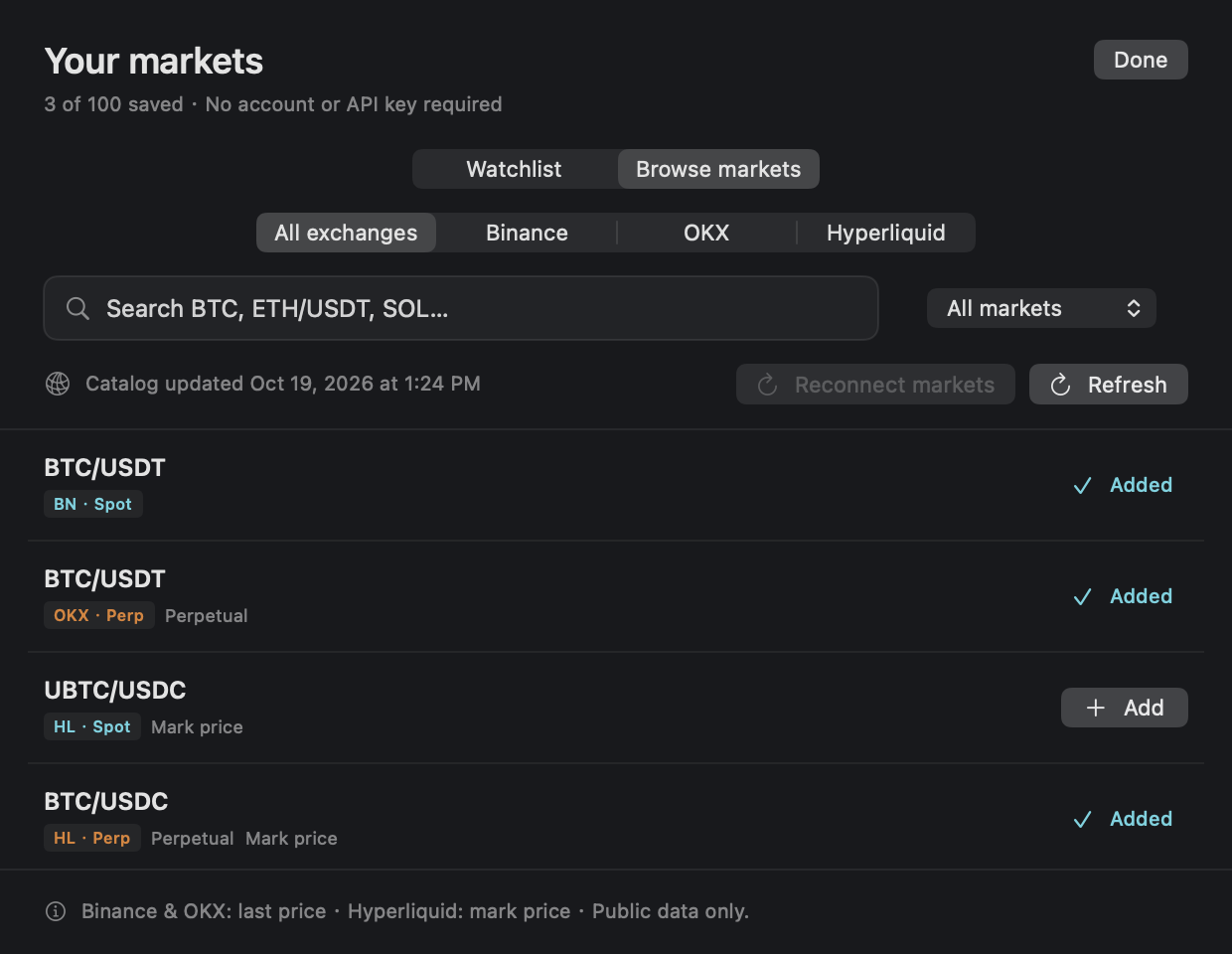The width and height of the screenshot is (1232, 954).
Task: Select the Browse markets tab
Action: click(x=718, y=169)
